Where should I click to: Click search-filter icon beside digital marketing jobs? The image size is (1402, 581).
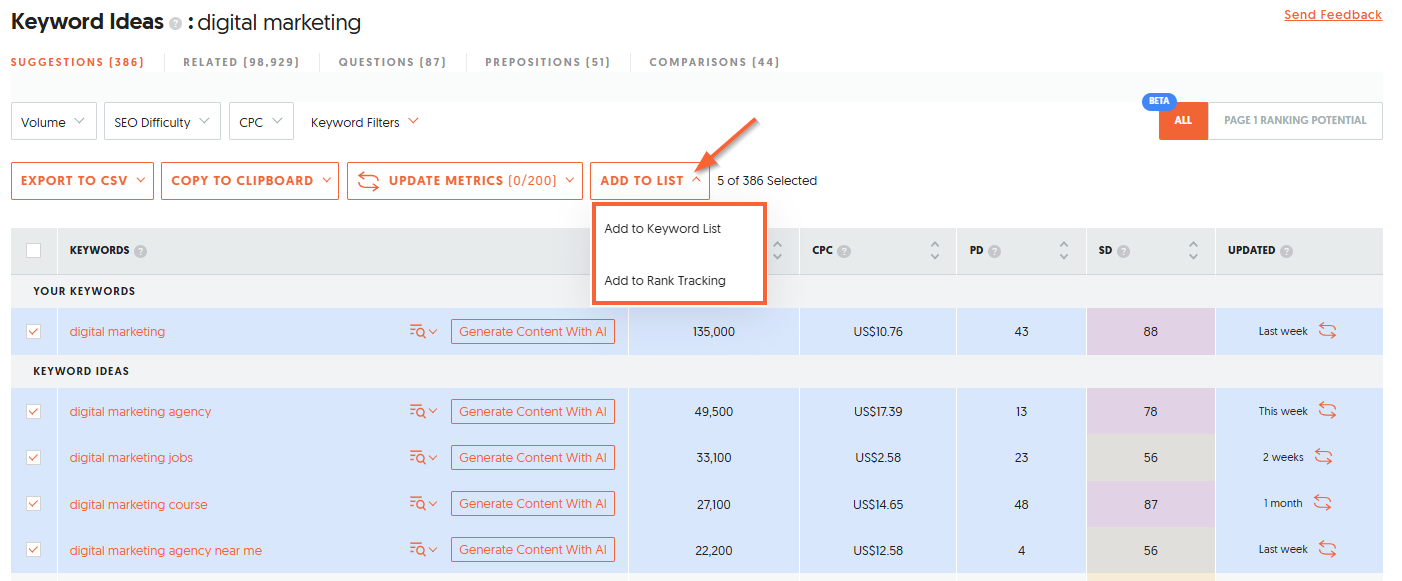423,458
